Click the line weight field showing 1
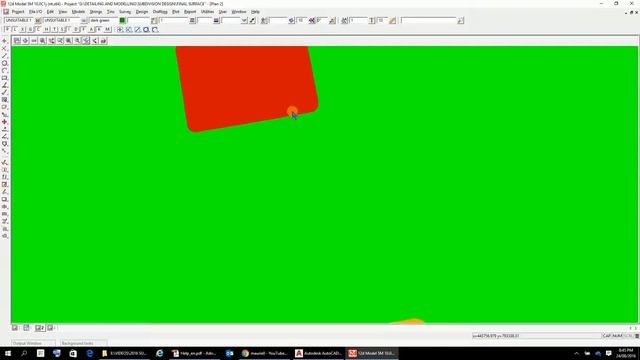The width and height of the screenshot is (640, 360). coord(173,20)
